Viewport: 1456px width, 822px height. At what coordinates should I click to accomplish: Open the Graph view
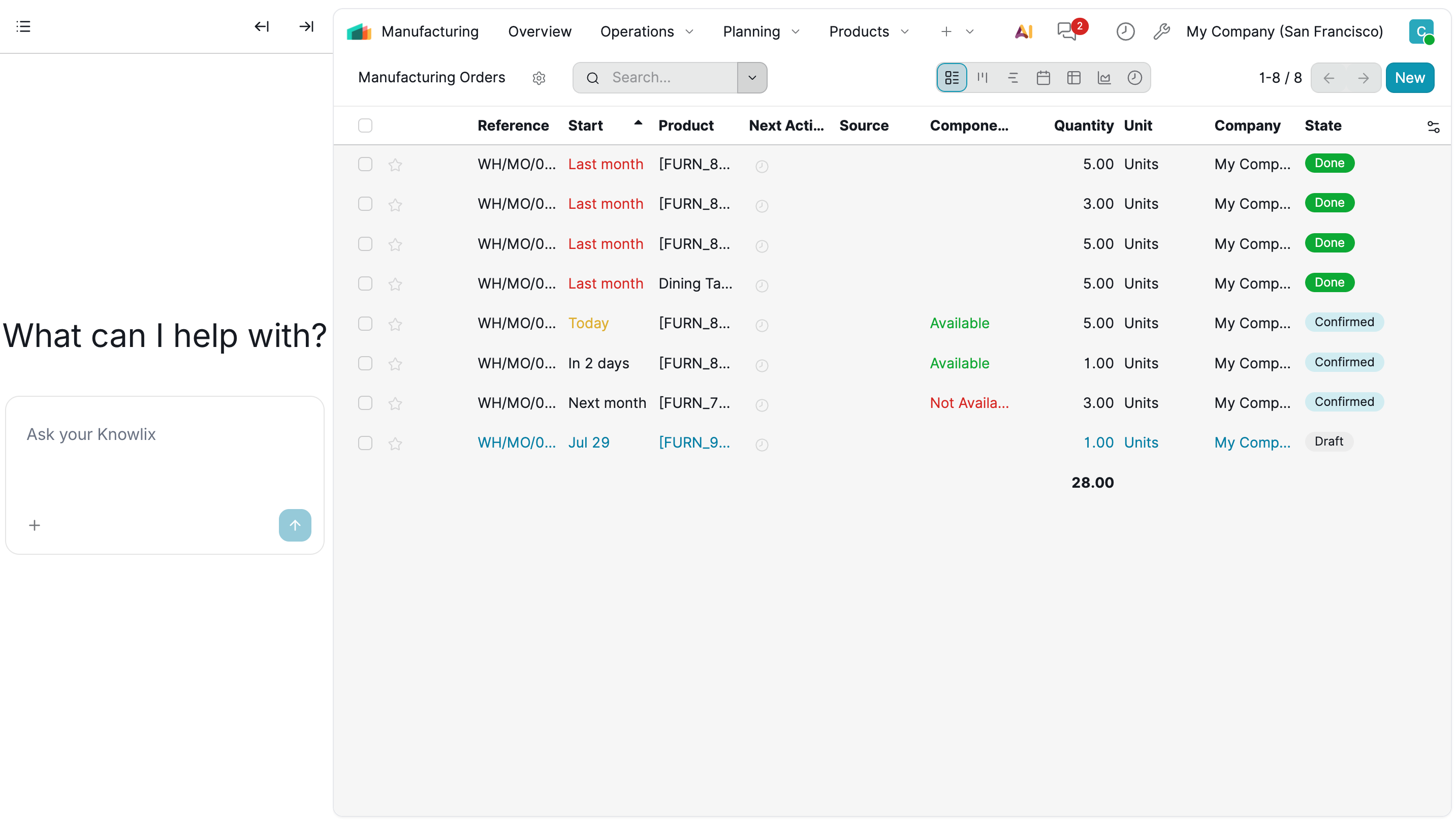[x=1104, y=77]
